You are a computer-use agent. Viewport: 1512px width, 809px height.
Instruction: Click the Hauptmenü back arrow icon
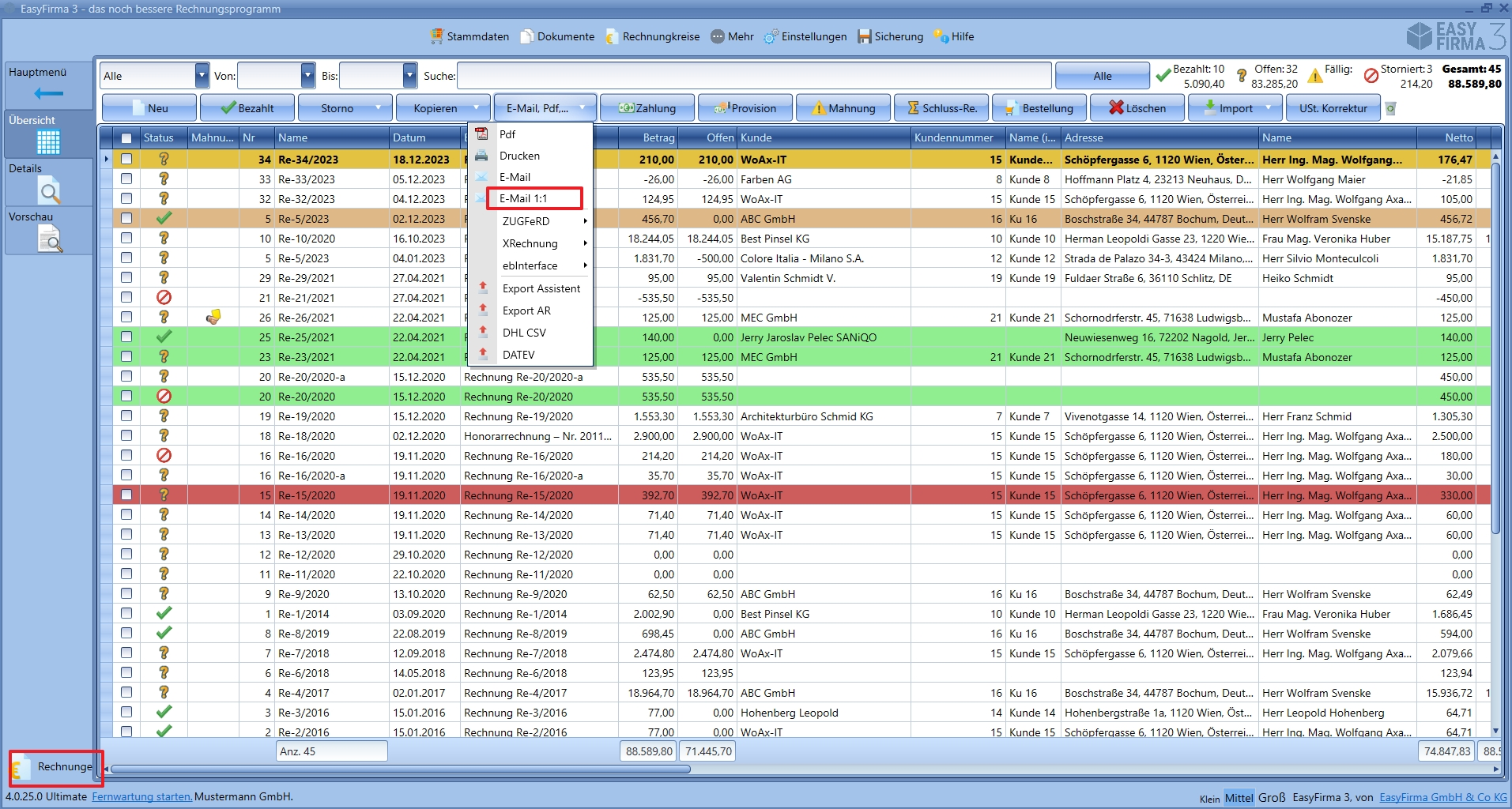48,94
